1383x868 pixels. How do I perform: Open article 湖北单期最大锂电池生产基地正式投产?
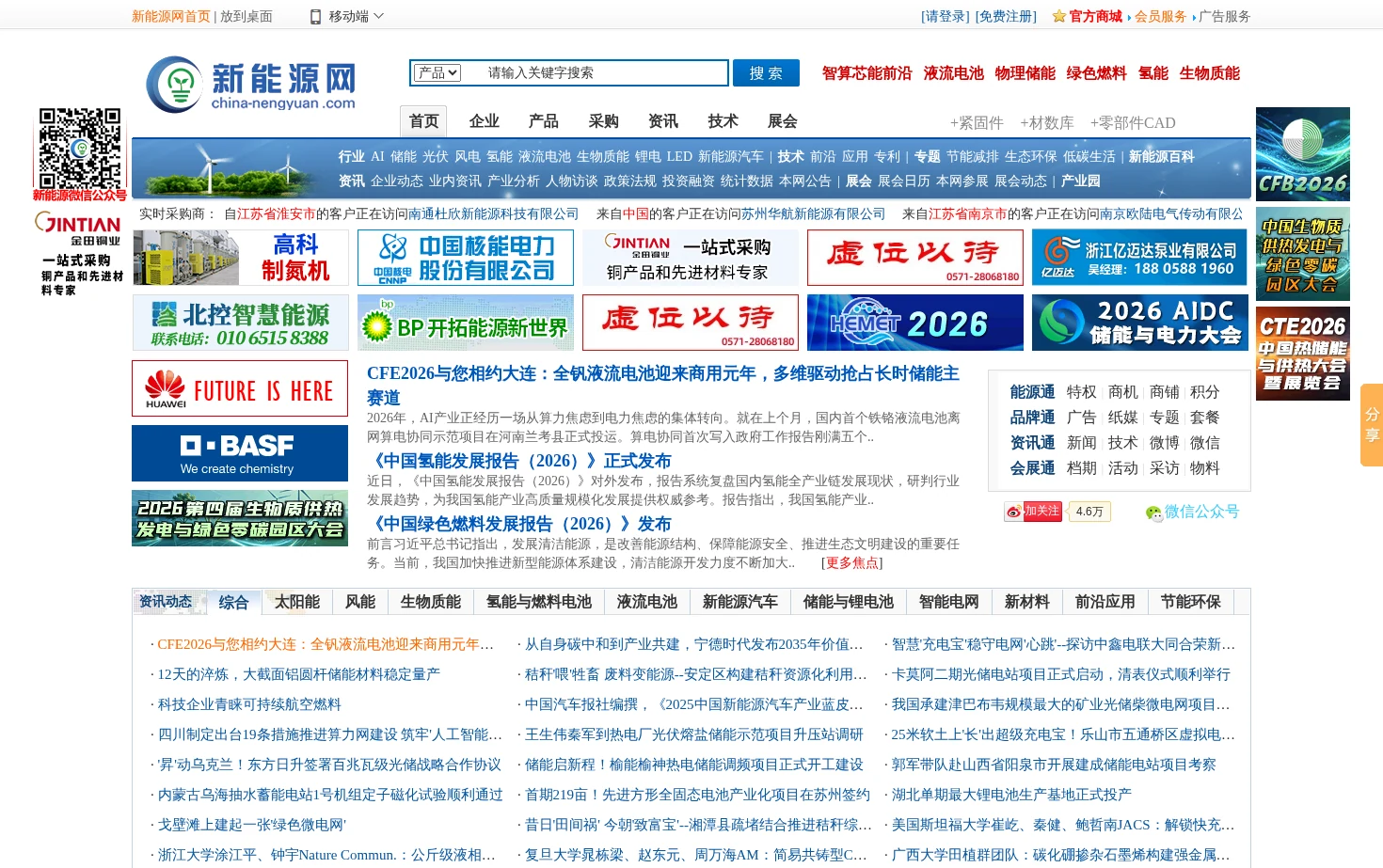(1011, 795)
